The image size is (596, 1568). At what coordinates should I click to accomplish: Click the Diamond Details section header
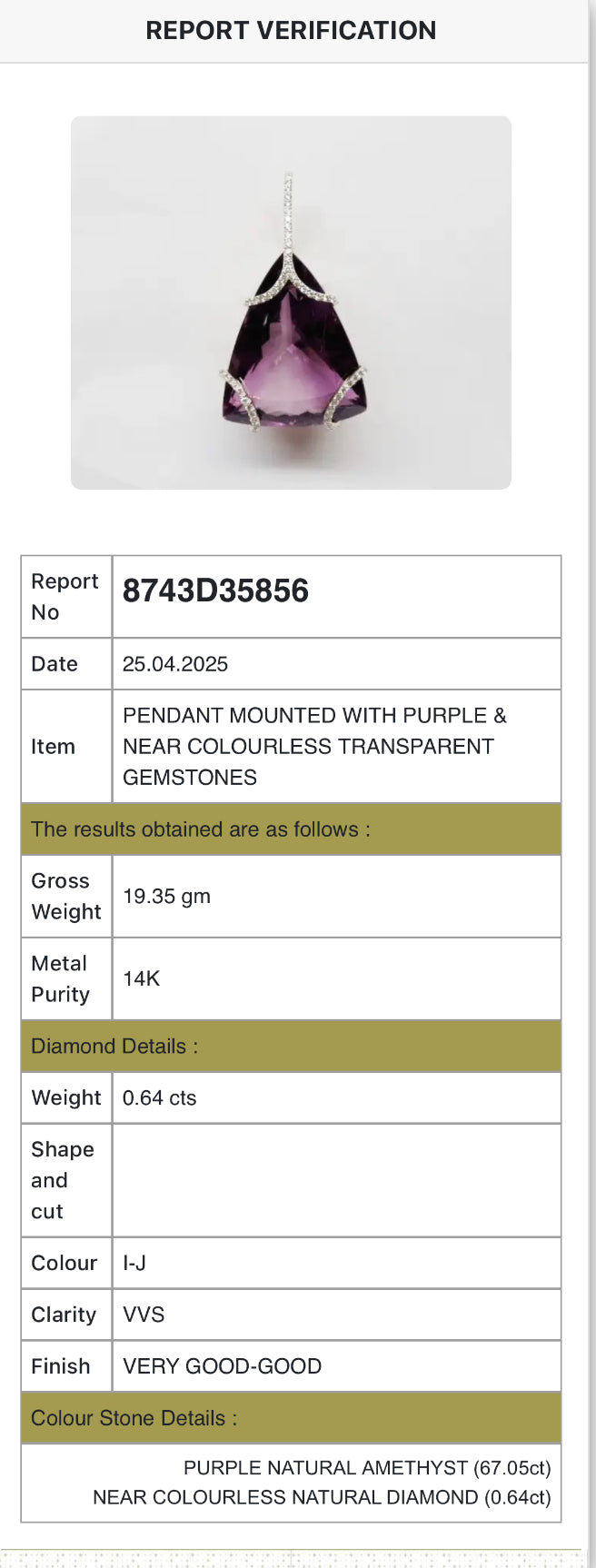[x=114, y=1047]
